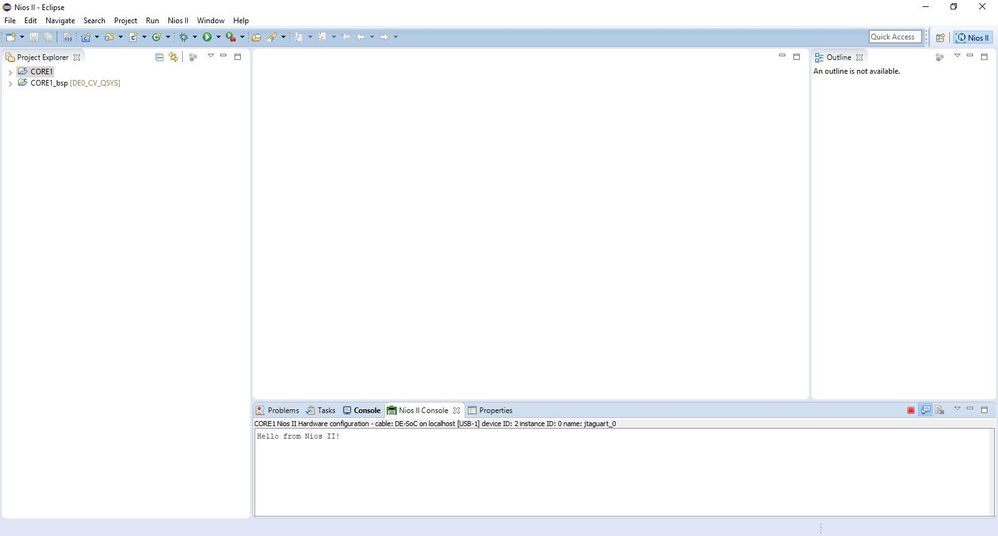This screenshot has width=998, height=536.
Task: Expand the CORE1_bsp project tree node
Action: (10, 83)
